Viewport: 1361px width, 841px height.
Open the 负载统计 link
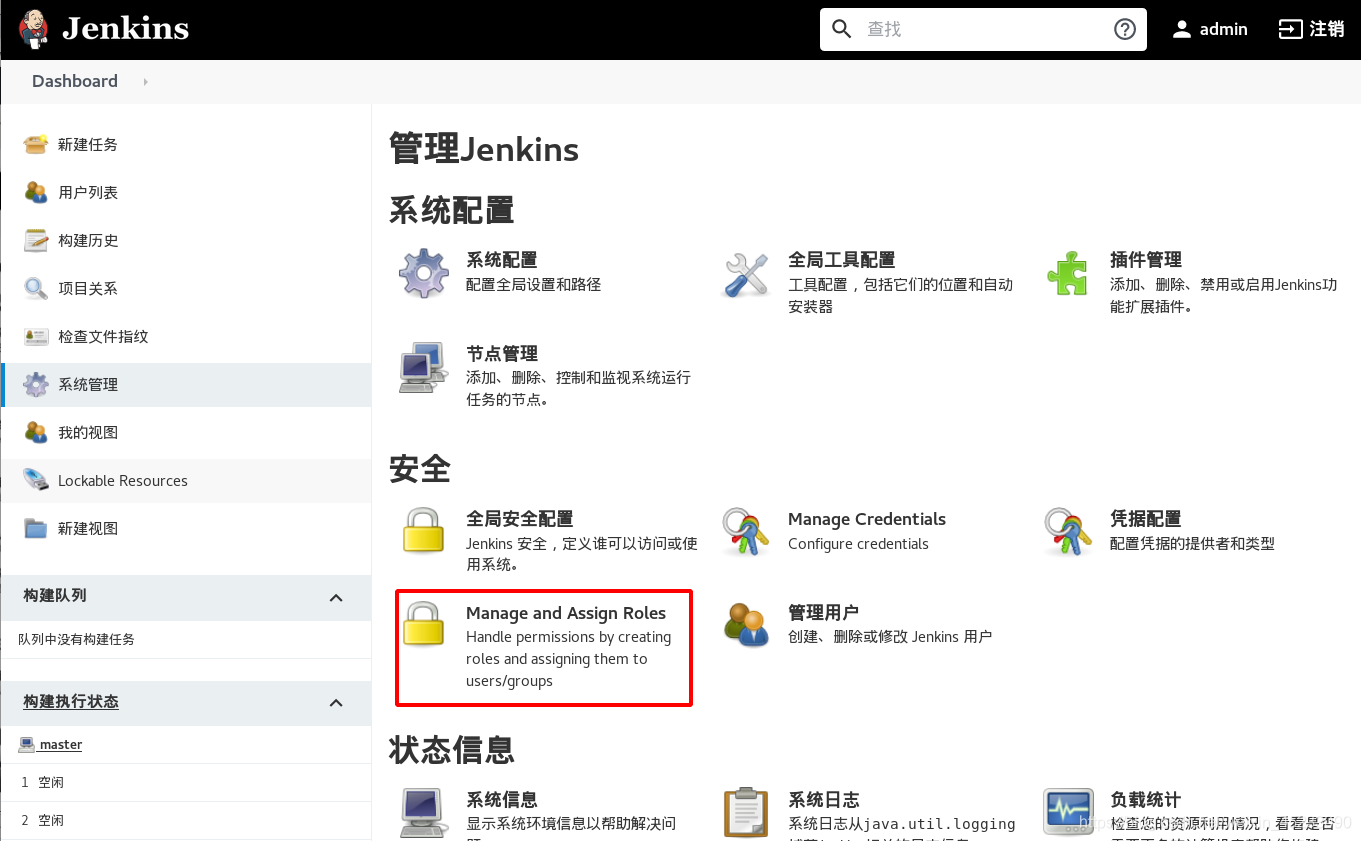tap(1146, 800)
